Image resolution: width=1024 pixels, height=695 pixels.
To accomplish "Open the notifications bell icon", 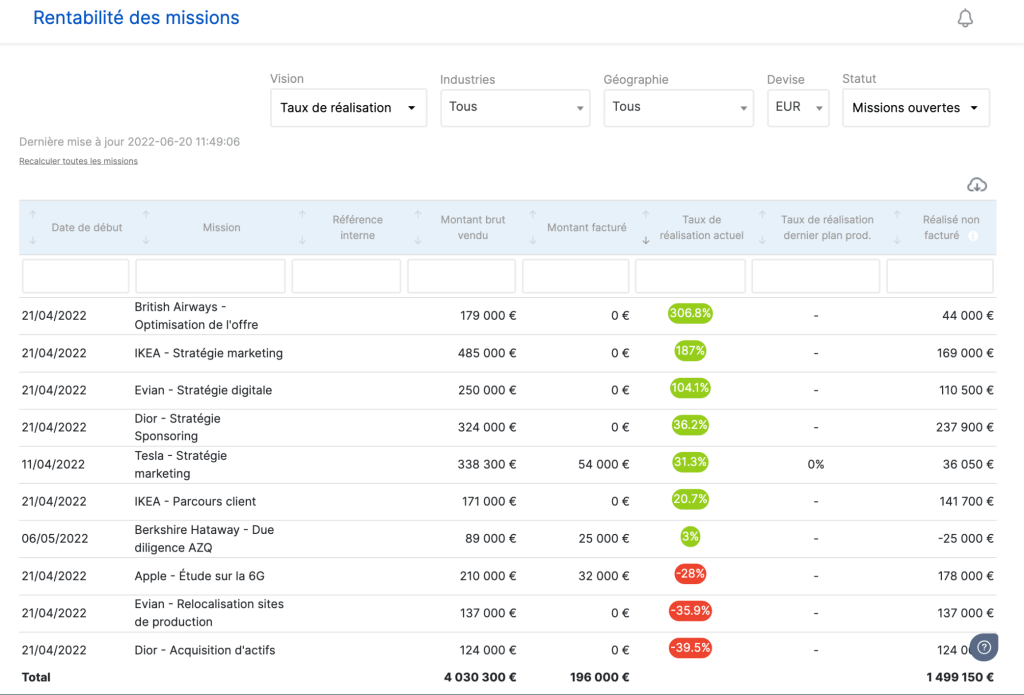I will pos(965,18).
